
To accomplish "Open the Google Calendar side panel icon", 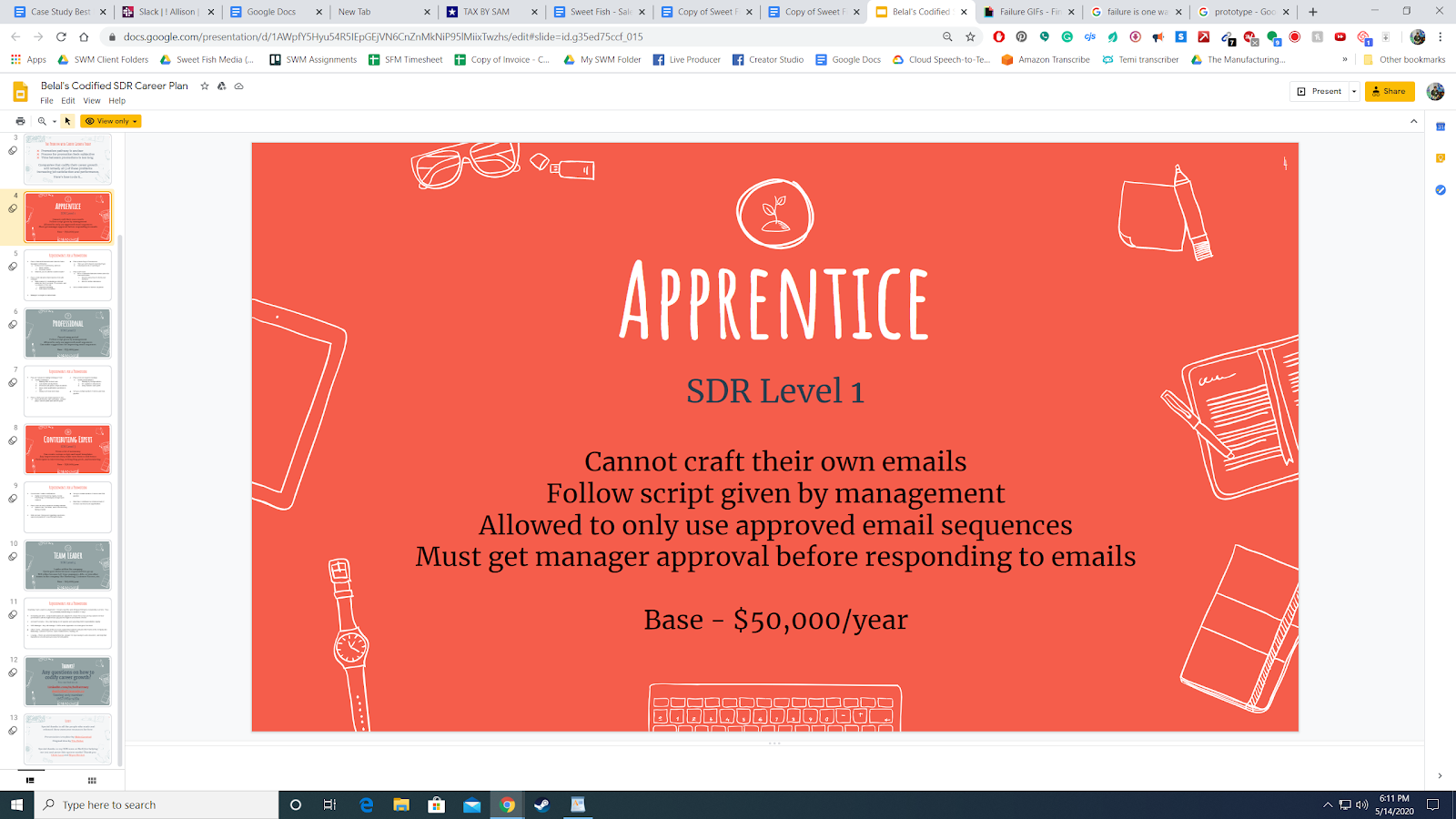I will 1441,126.
